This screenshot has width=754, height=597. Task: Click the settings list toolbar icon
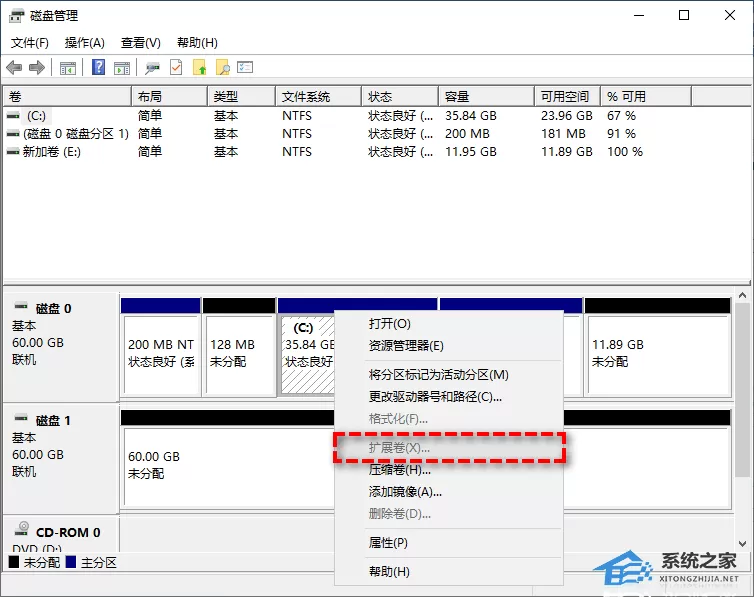[245, 67]
